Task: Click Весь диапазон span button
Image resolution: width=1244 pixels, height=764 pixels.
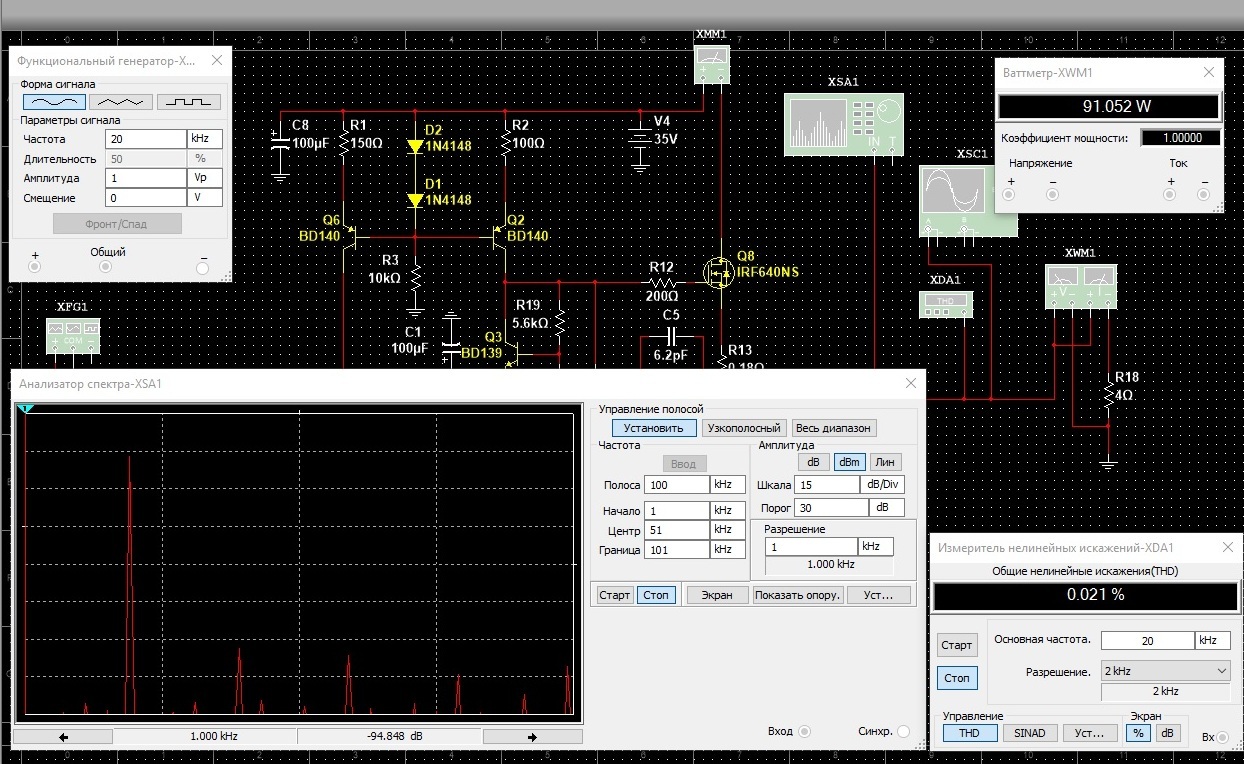Action: 834,428
